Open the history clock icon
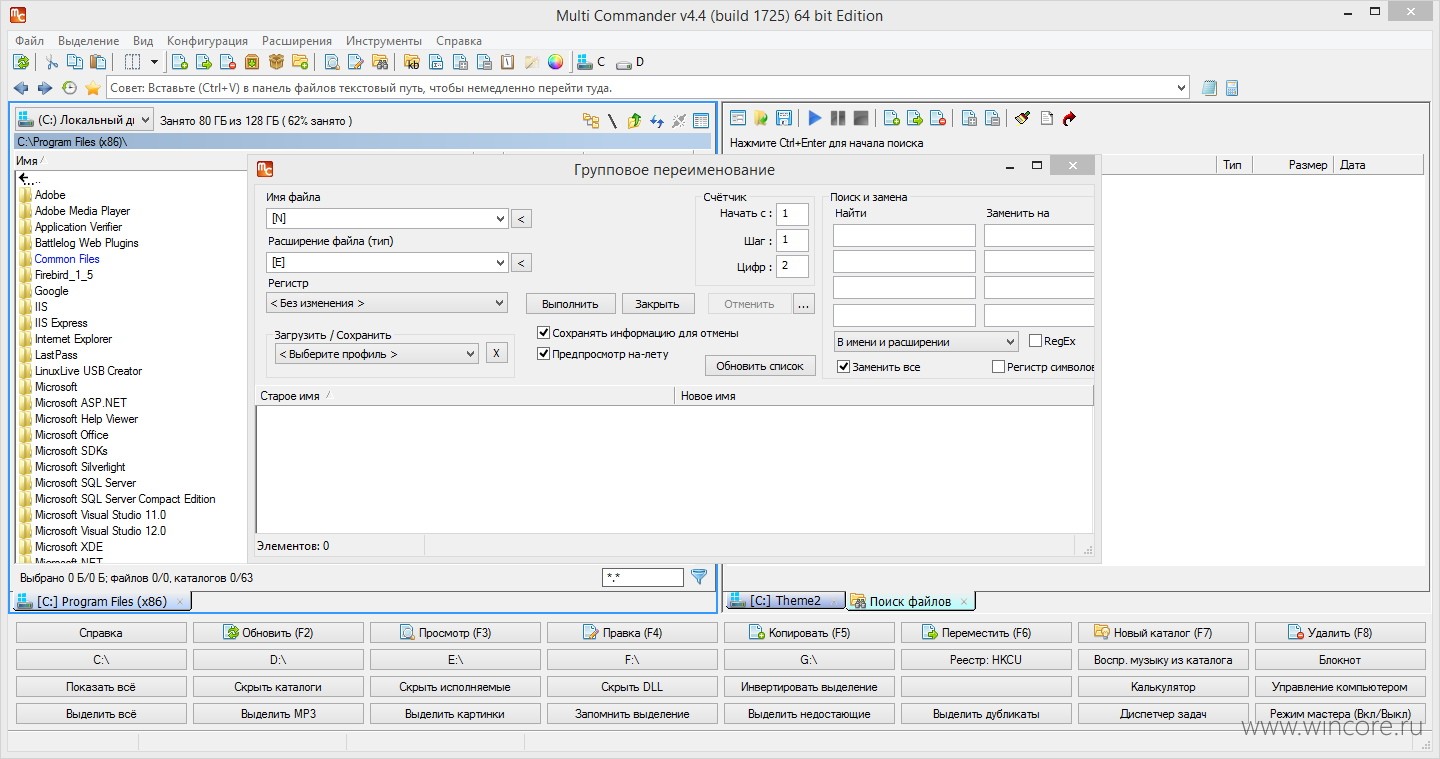The height and width of the screenshot is (759, 1440). pos(69,88)
